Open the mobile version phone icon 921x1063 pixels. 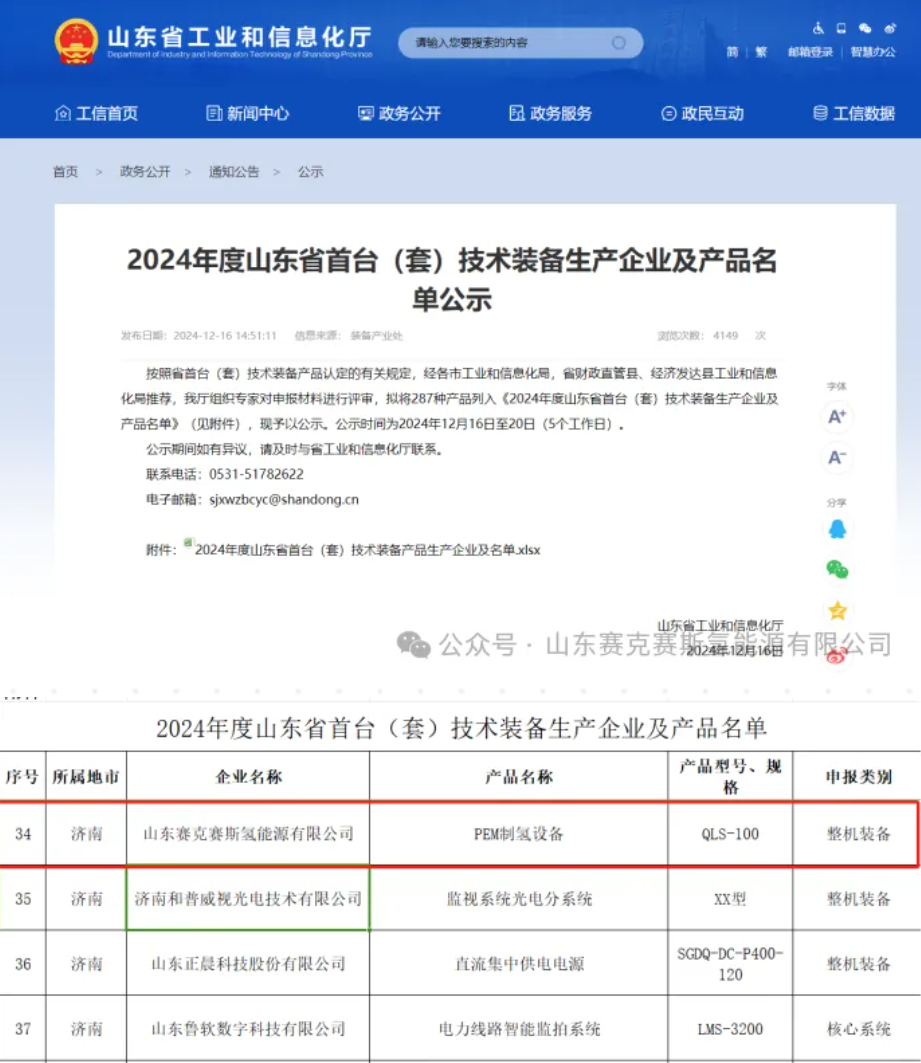[x=841, y=28]
